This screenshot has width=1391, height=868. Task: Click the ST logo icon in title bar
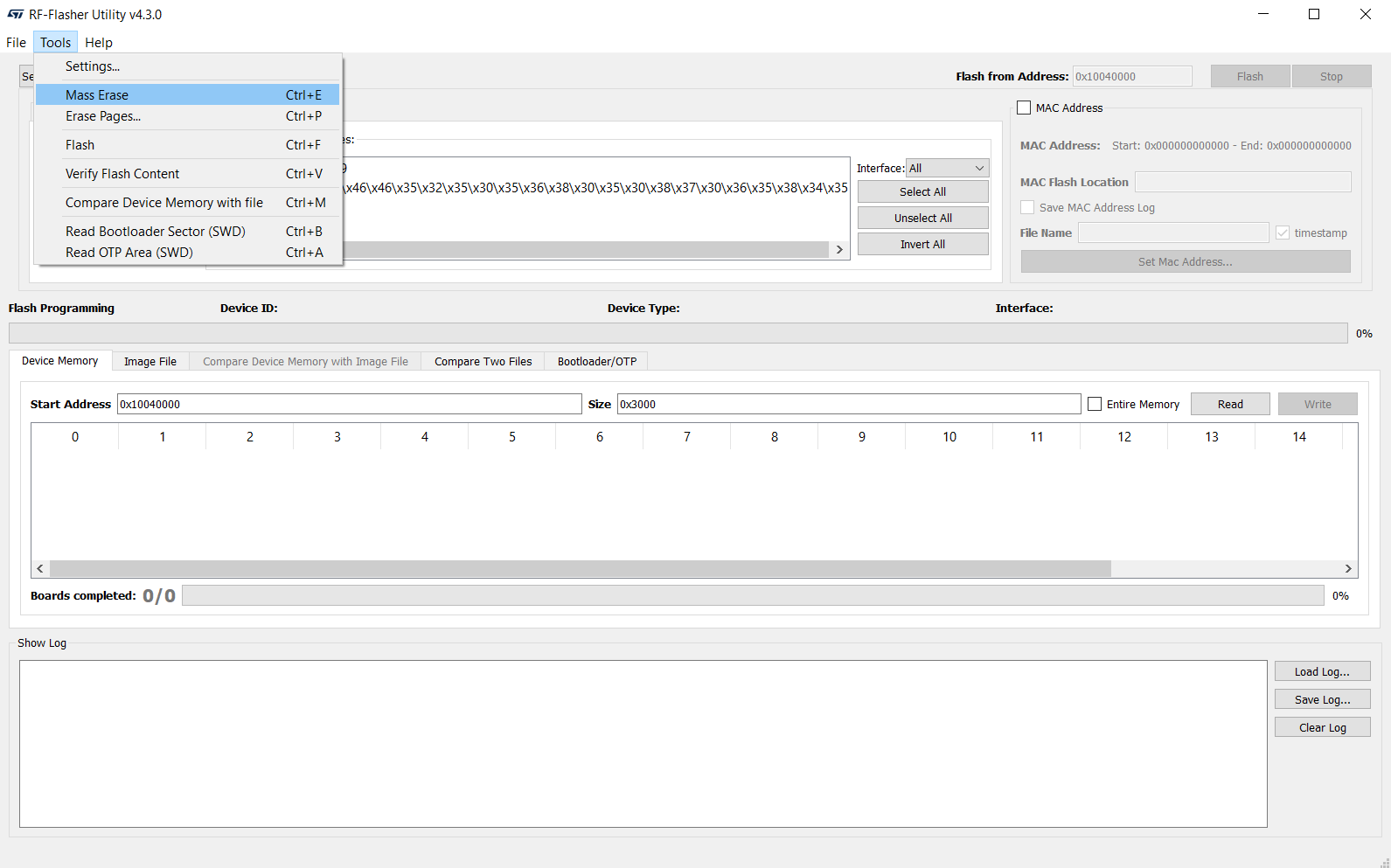(x=15, y=14)
